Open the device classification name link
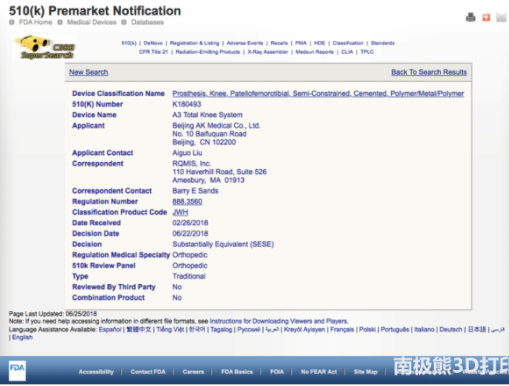 318,94
